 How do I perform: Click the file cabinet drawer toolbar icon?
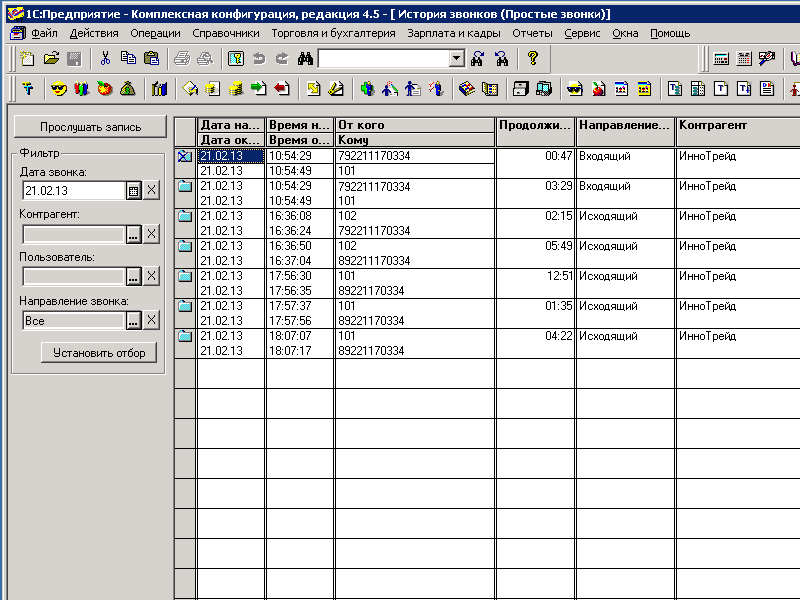[x=520, y=89]
